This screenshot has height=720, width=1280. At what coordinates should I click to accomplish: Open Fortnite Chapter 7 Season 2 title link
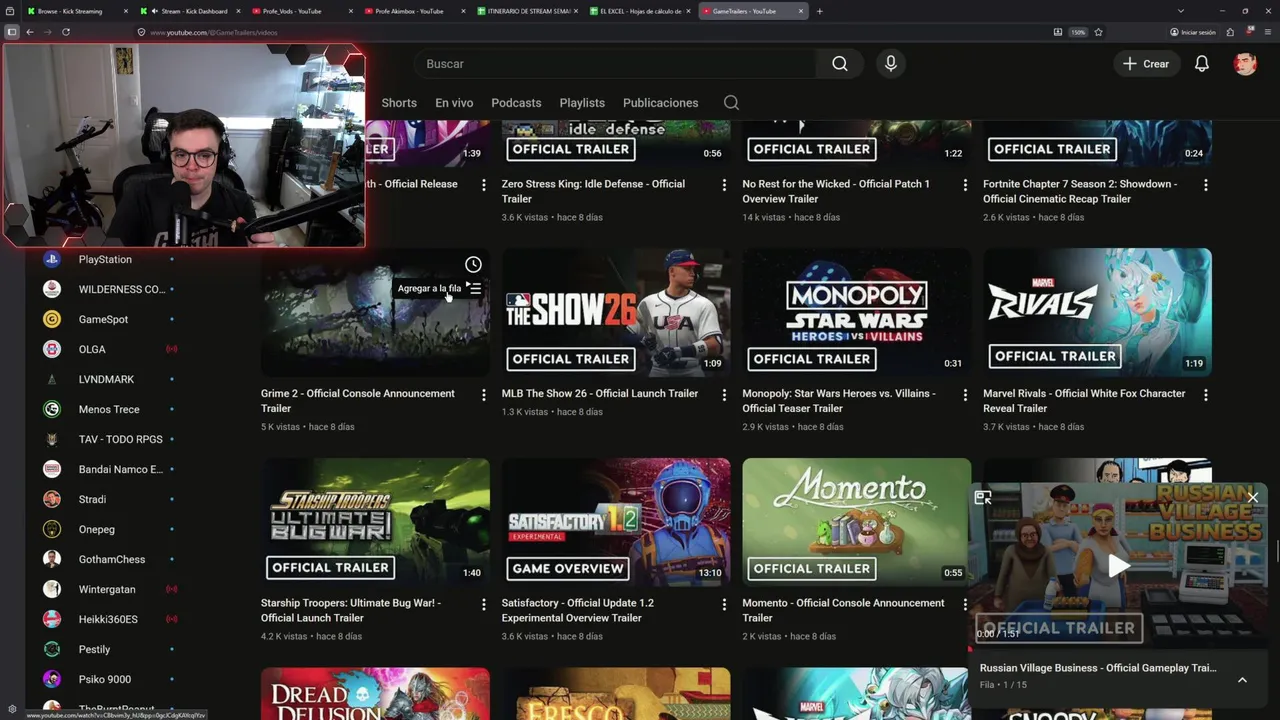click(1080, 191)
